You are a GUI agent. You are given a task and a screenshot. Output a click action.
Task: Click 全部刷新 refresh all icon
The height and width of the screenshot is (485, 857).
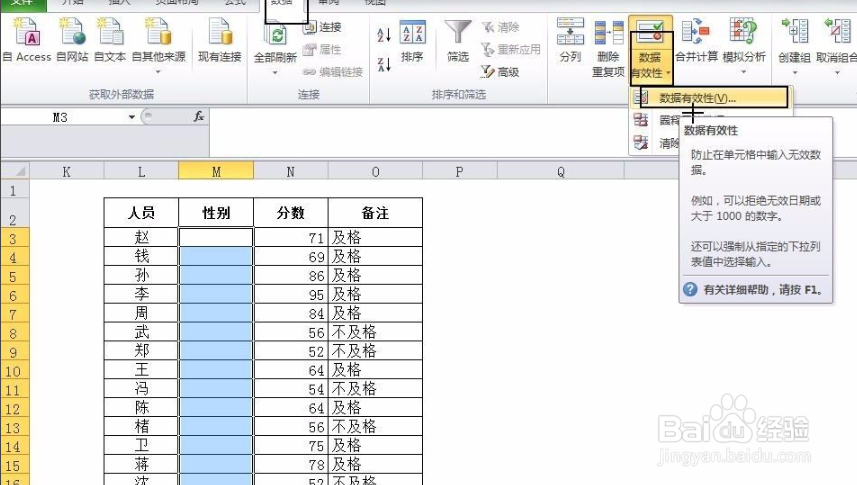click(x=275, y=36)
